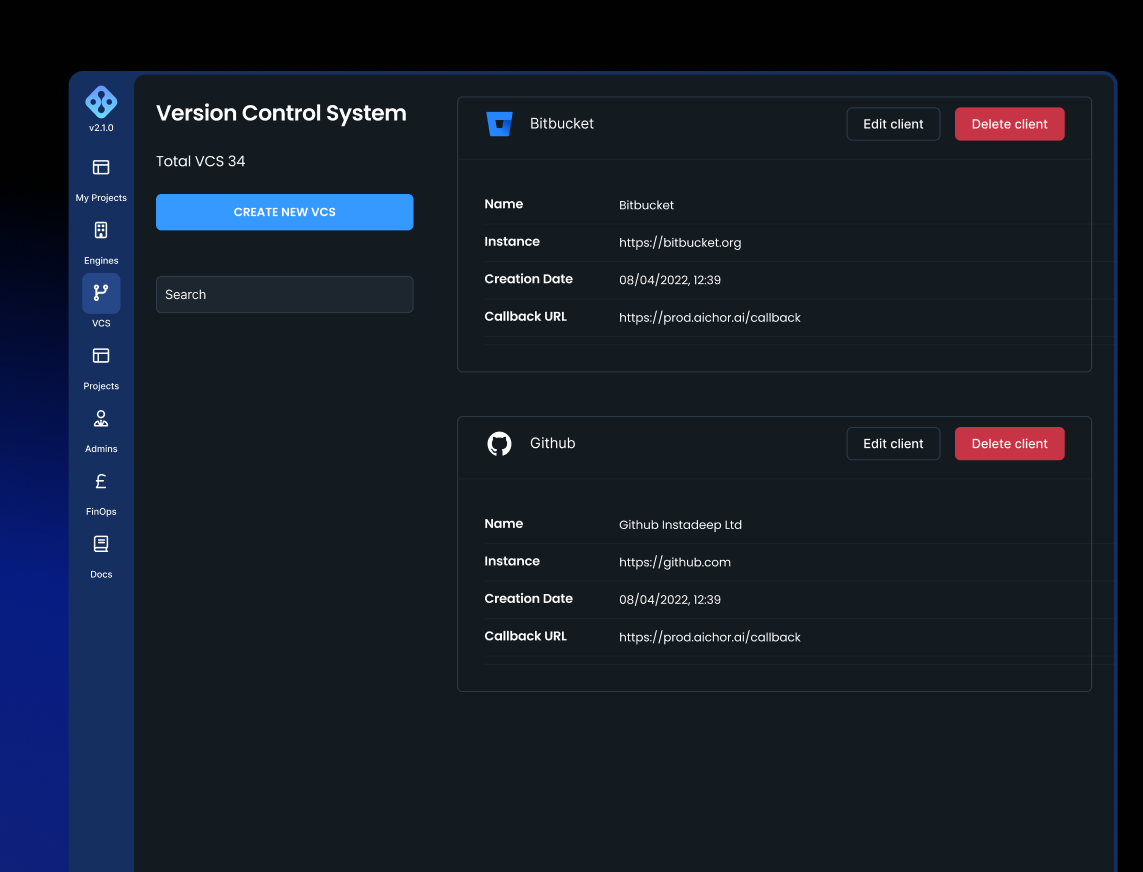Edit the Bitbucket client
Screen dimensions: 1143x872
pos(893,124)
